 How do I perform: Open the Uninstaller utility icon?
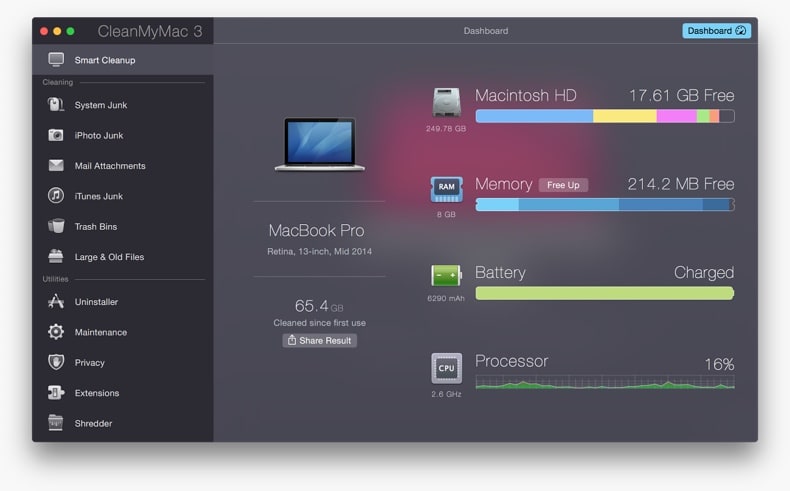pyautogui.click(x=56, y=302)
